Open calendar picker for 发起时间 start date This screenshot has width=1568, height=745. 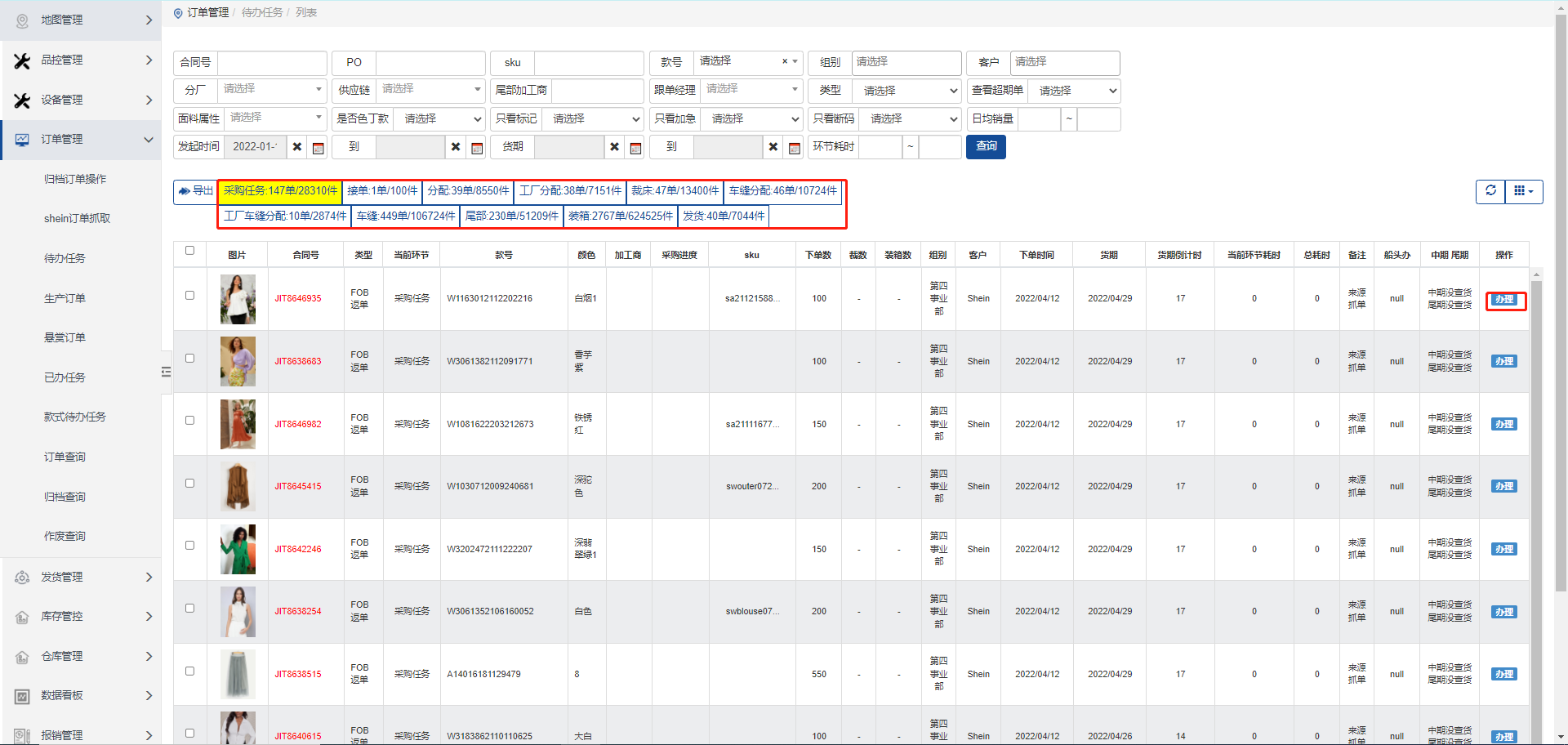318,148
